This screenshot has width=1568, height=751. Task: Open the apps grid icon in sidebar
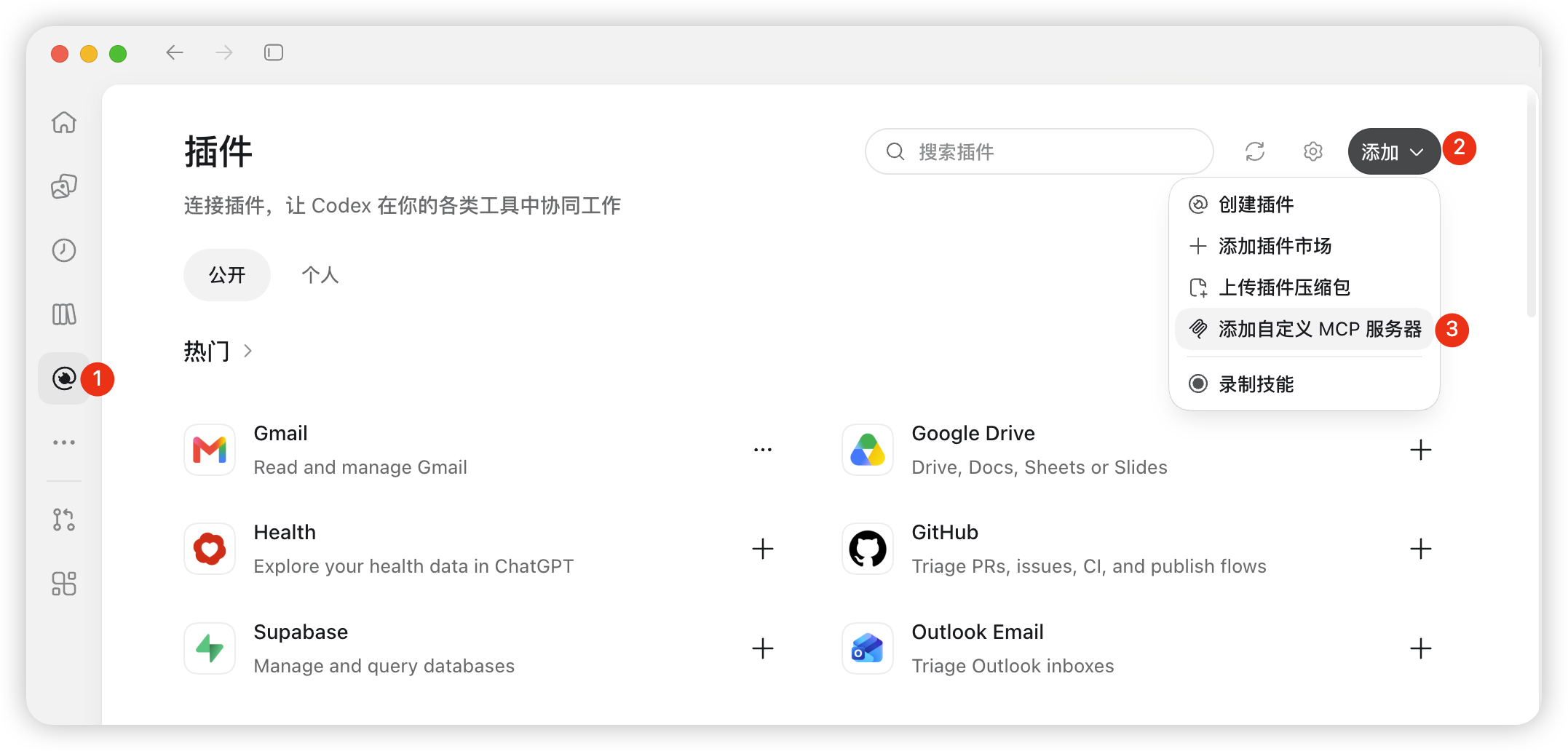(x=64, y=584)
